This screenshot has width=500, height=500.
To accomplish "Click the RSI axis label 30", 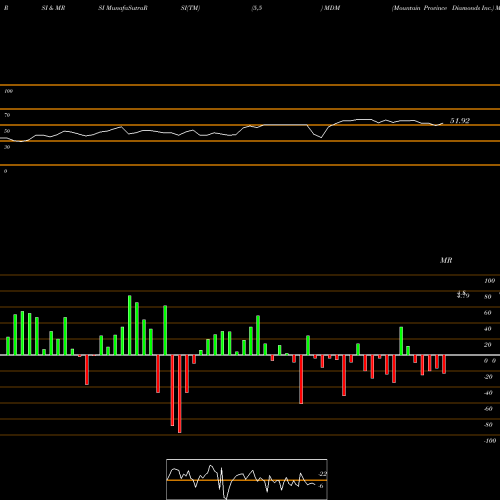I will 7,147.
